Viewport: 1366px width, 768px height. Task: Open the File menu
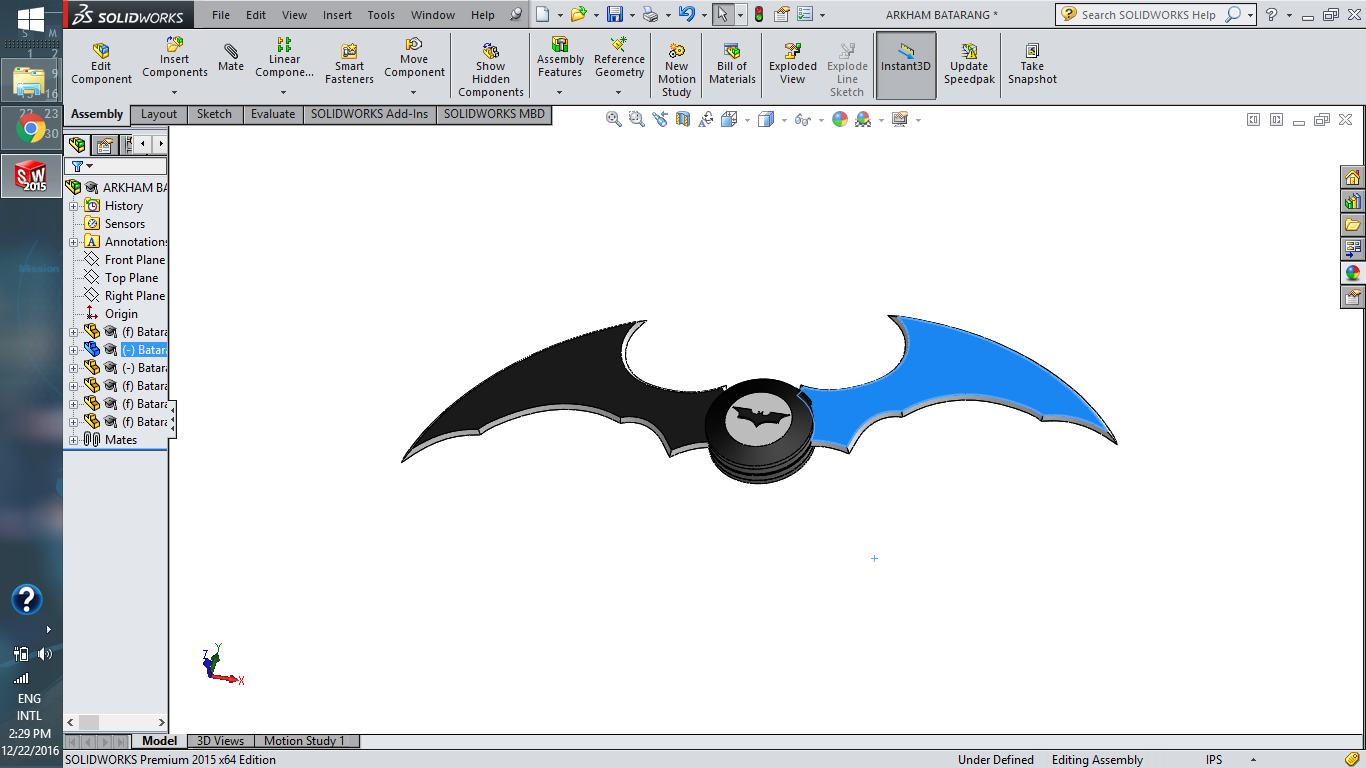[x=221, y=15]
